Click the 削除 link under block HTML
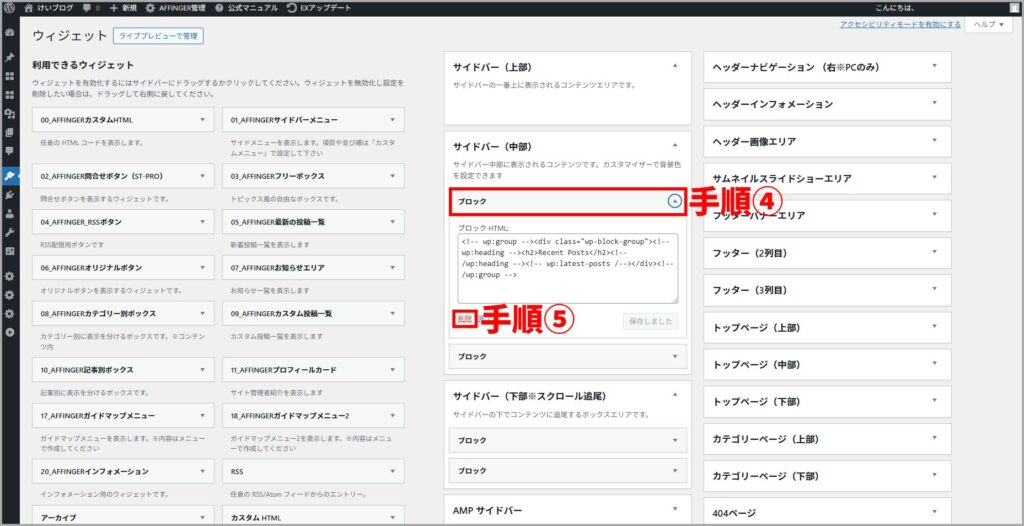1024x526 pixels. tap(464, 319)
